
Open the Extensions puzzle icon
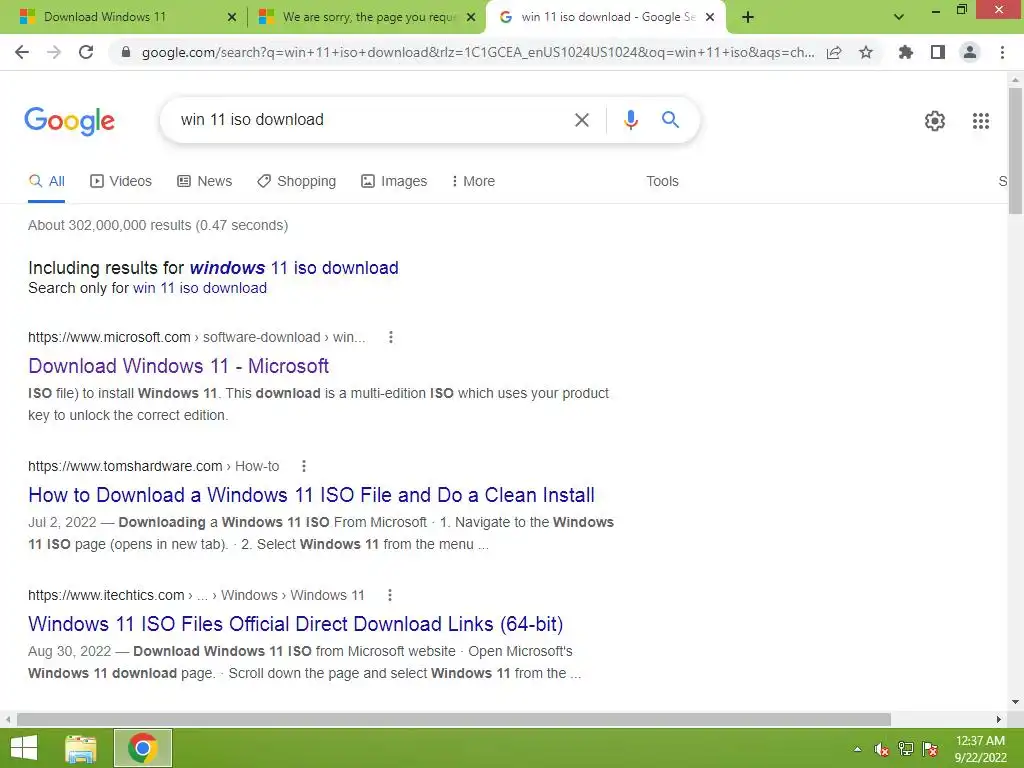(906, 52)
